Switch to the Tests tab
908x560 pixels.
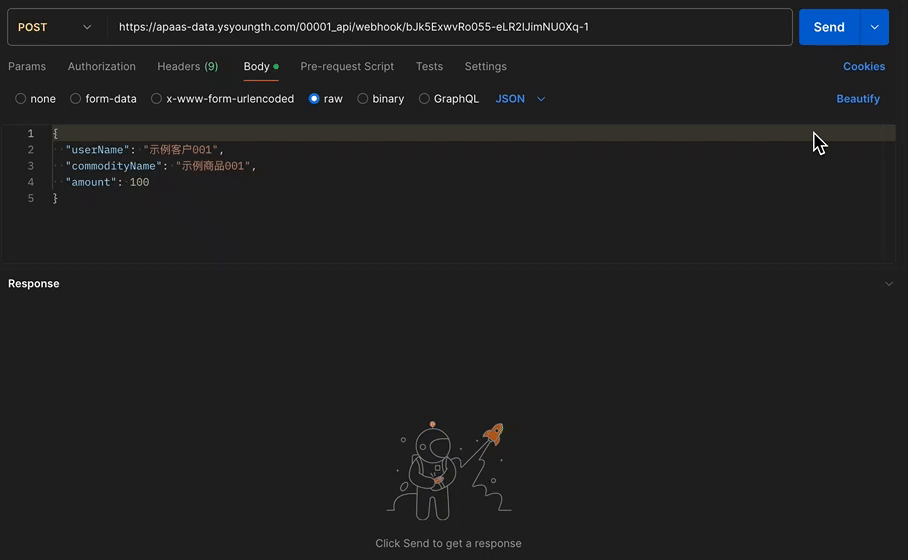click(x=429, y=67)
